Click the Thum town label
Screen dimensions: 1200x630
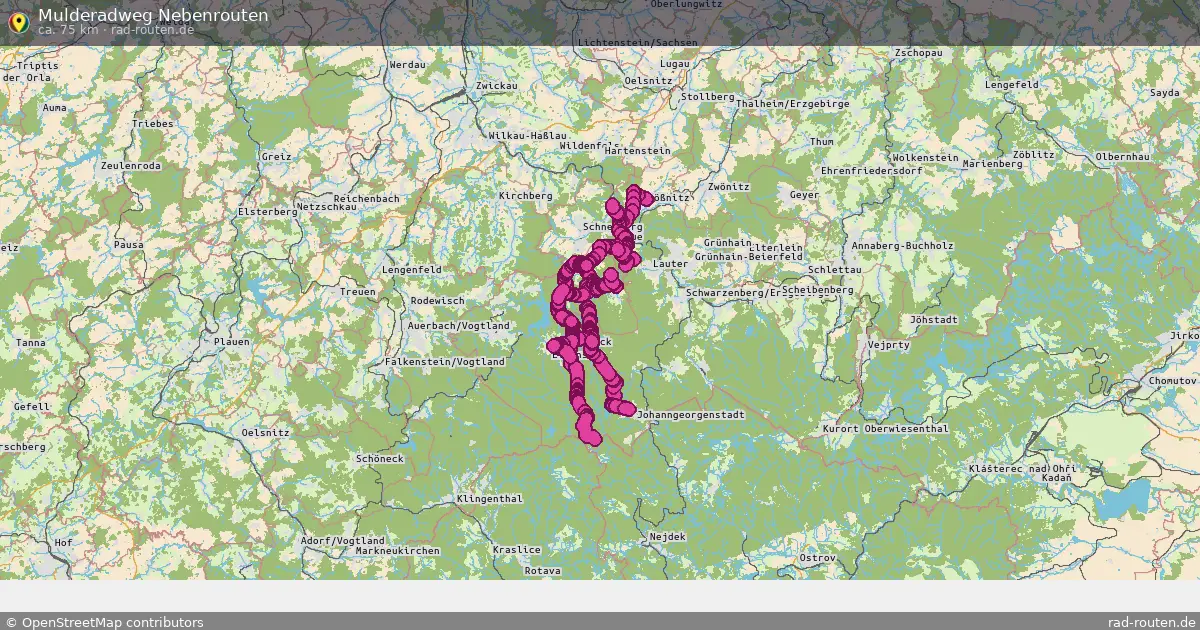tap(821, 142)
